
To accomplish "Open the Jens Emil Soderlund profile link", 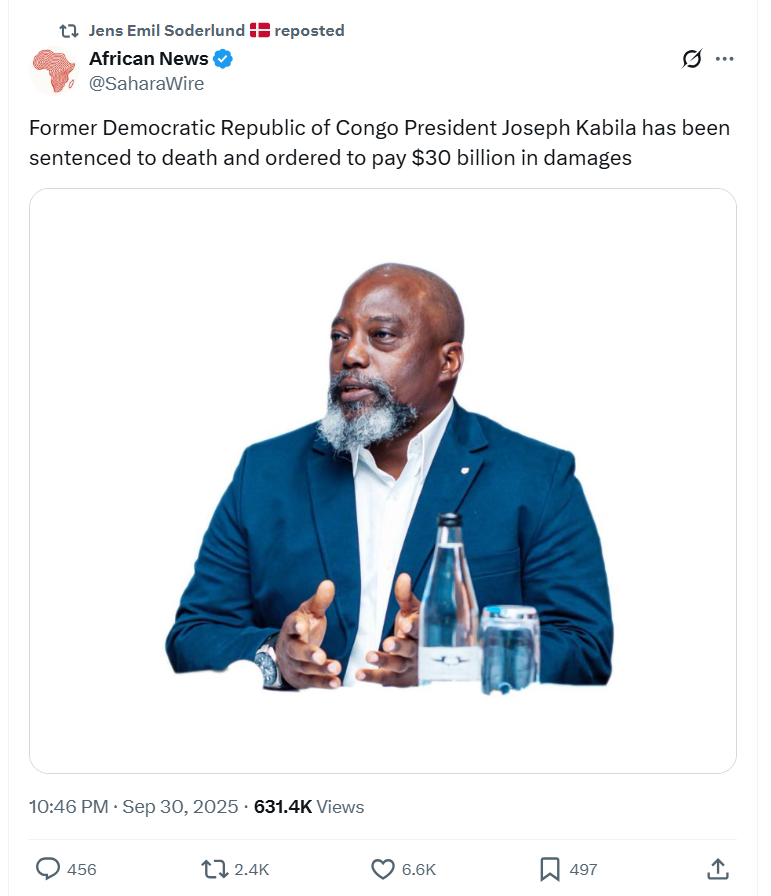I will click(166, 31).
